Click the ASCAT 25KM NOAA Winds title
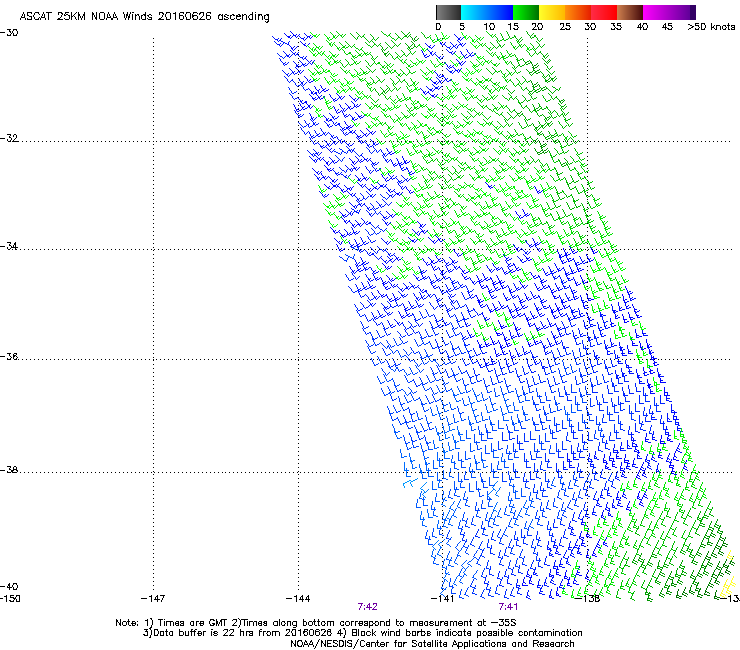 point(144,17)
